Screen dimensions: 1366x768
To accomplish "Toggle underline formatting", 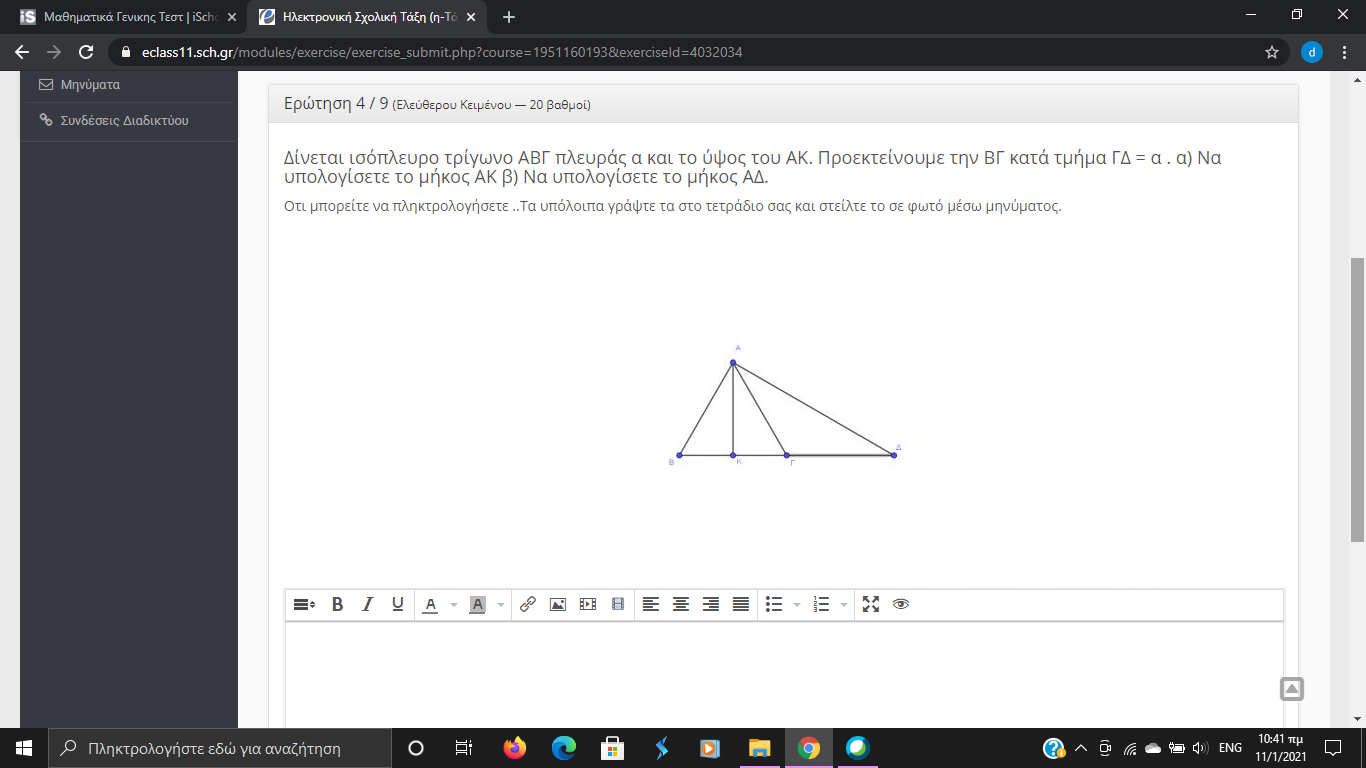I will [x=397, y=604].
